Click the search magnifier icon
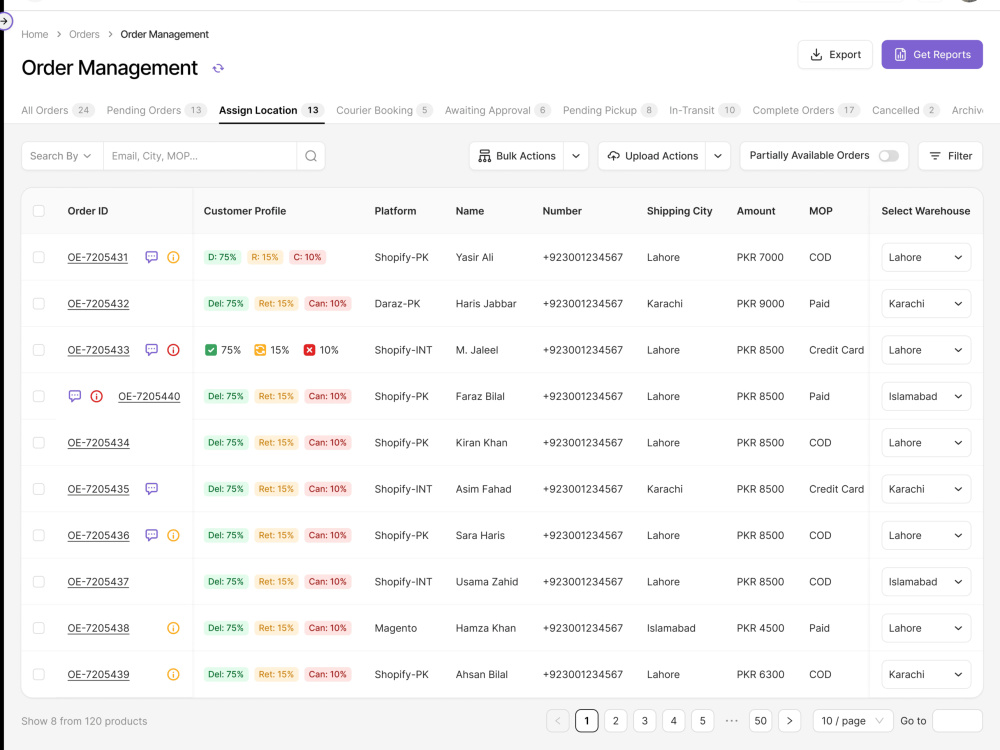This screenshot has height=750, width=1000. (311, 156)
